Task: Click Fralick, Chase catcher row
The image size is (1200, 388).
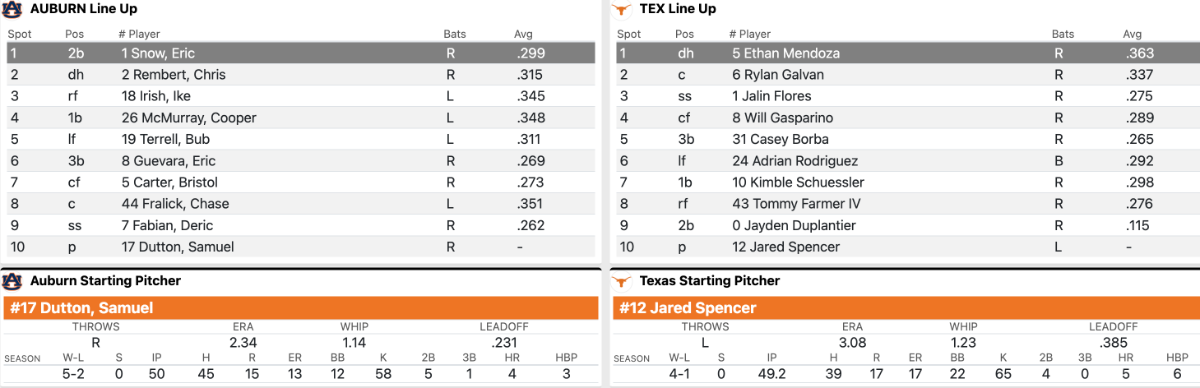Action: pos(300,204)
